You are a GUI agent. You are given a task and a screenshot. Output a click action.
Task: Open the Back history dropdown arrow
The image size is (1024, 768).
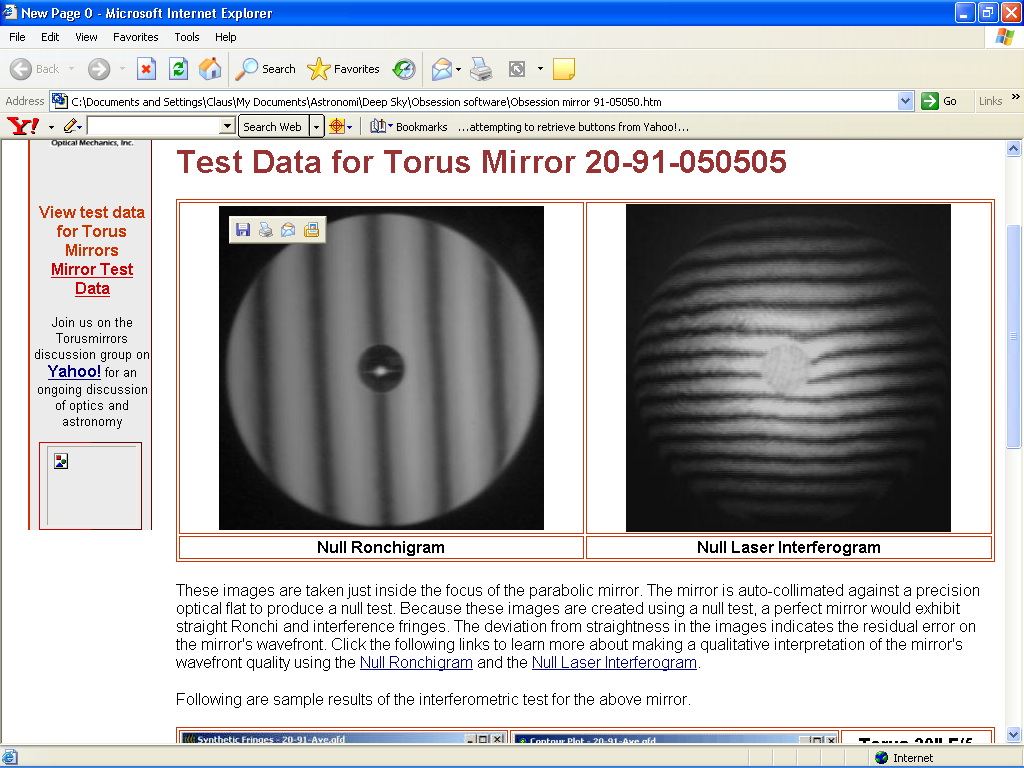point(71,69)
